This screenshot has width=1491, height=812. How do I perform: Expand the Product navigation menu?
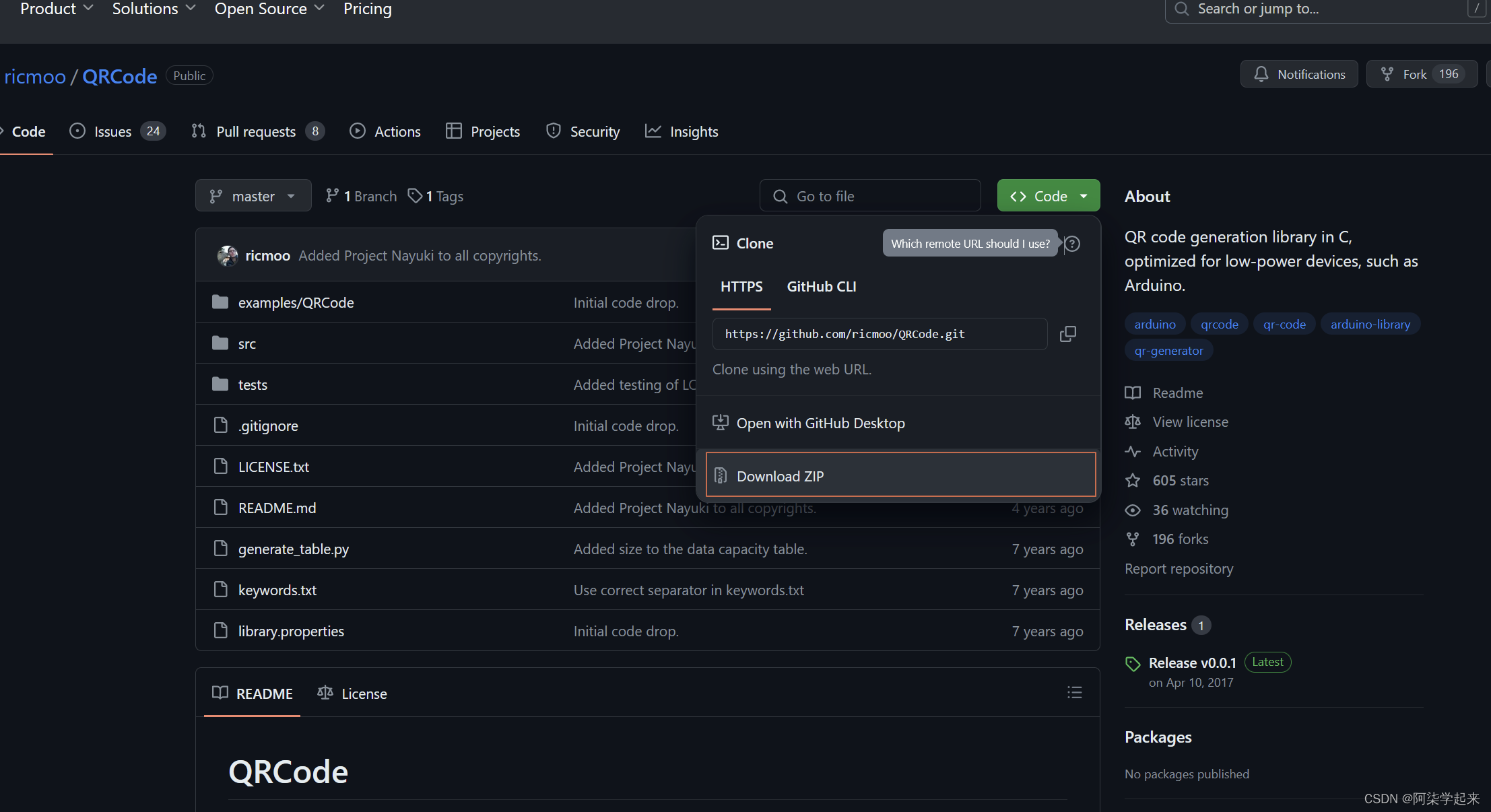coord(57,9)
